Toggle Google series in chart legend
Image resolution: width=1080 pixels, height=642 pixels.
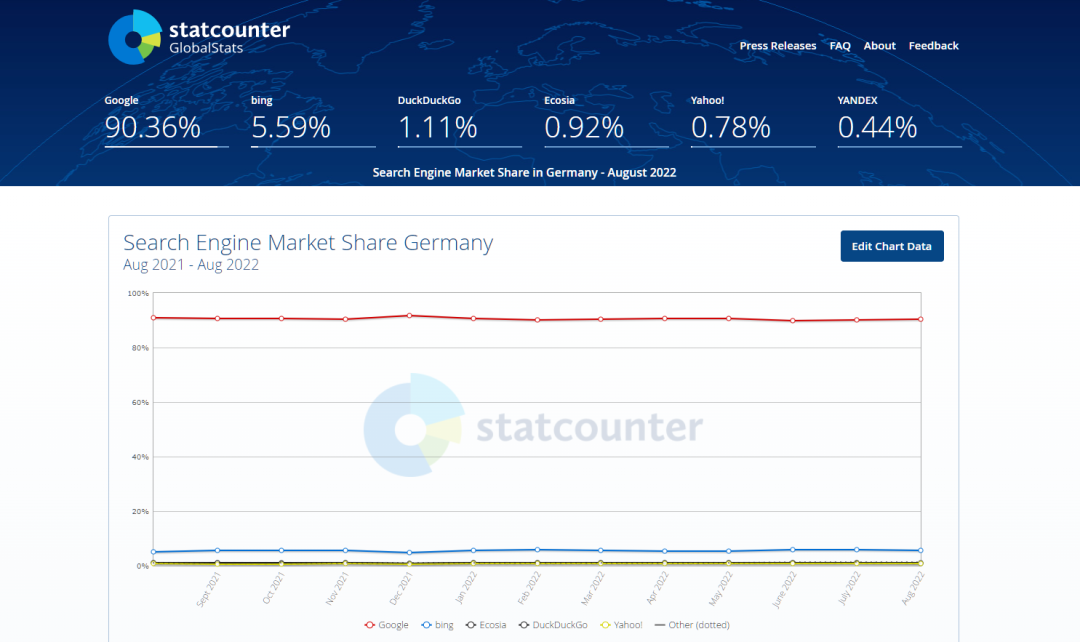click(386, 625)
